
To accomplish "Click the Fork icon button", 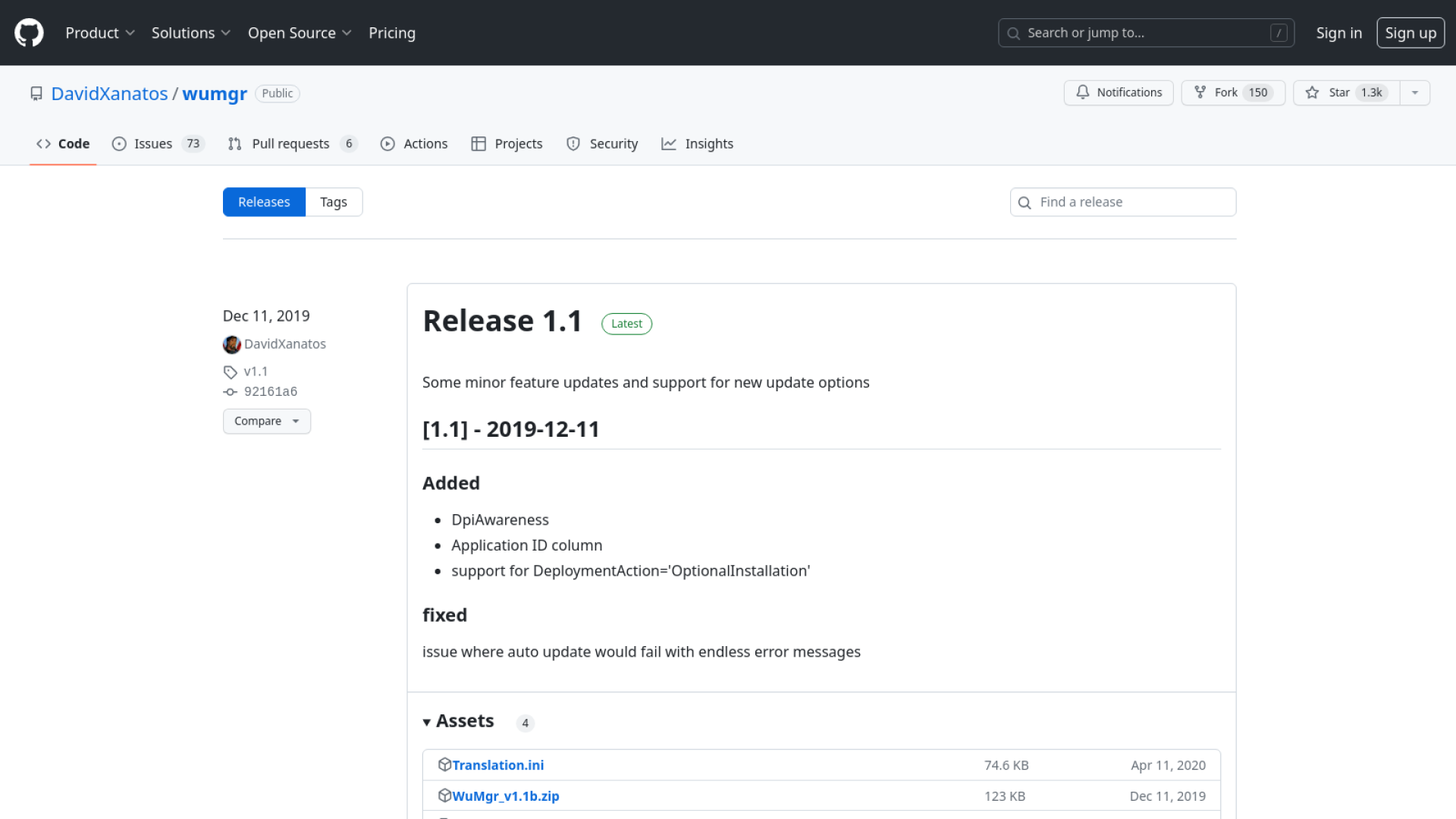I will pos(1200,93).
